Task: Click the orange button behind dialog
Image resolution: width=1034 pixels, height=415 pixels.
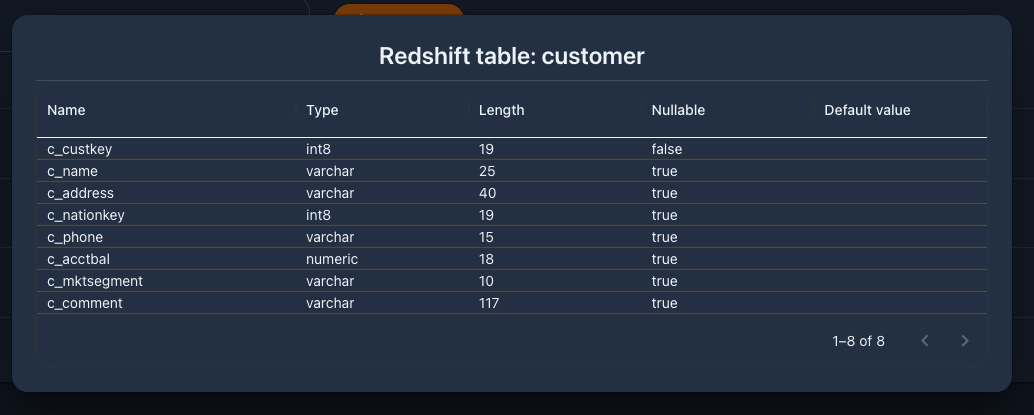Action: point(399,10)
